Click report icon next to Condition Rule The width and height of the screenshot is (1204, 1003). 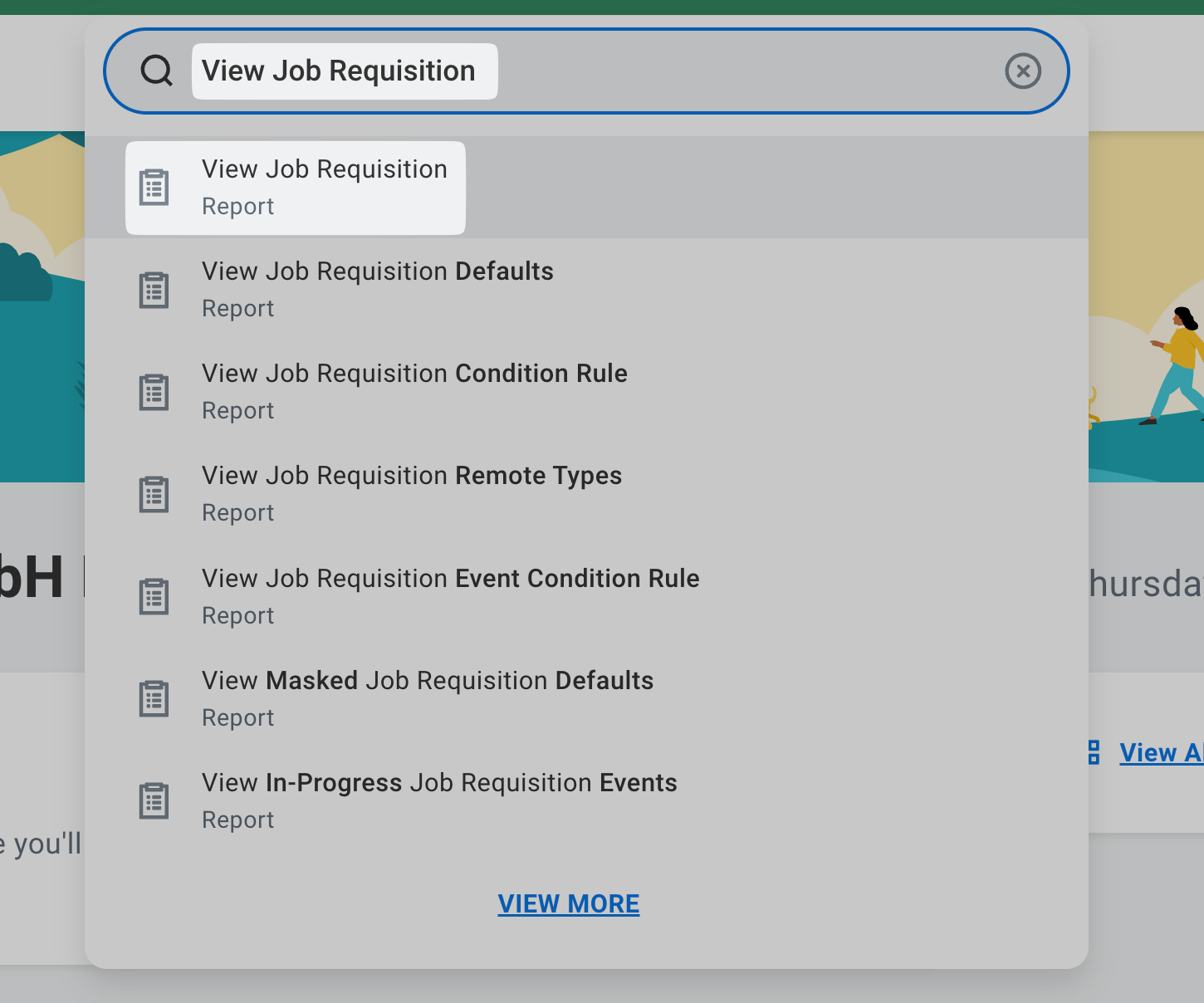154,392
